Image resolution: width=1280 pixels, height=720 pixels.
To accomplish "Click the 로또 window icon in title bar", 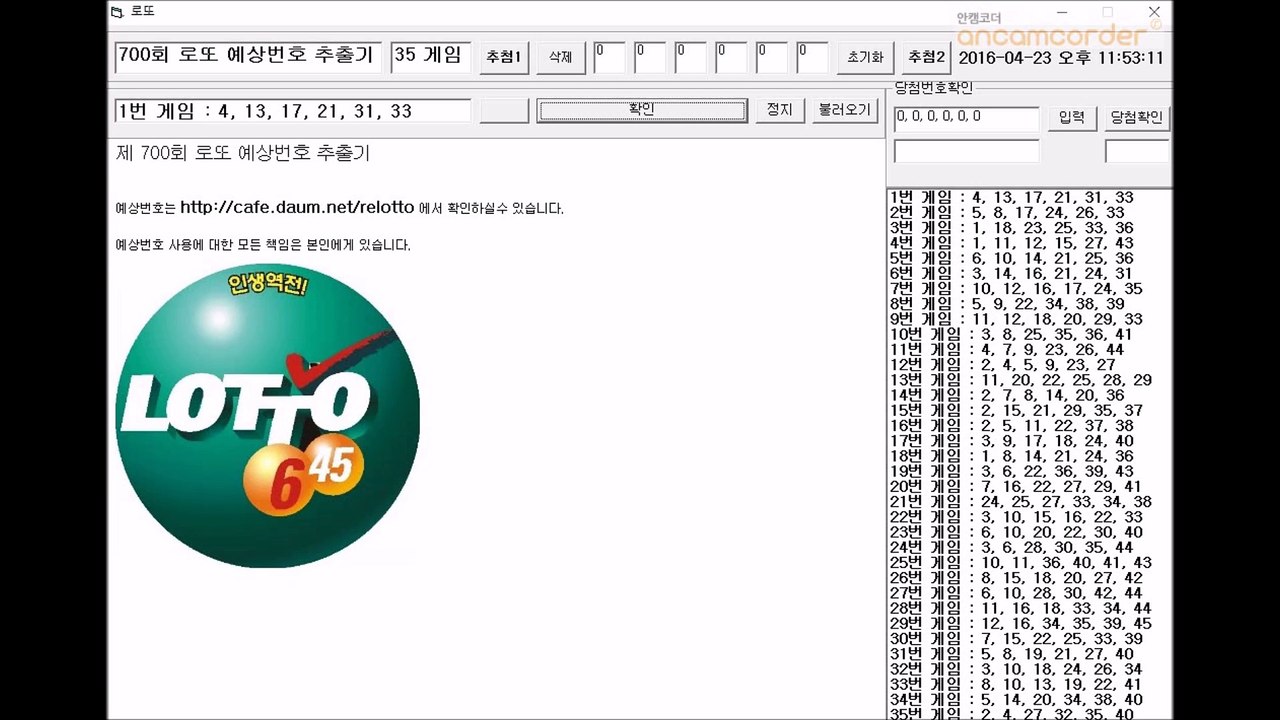I will 117,12.
